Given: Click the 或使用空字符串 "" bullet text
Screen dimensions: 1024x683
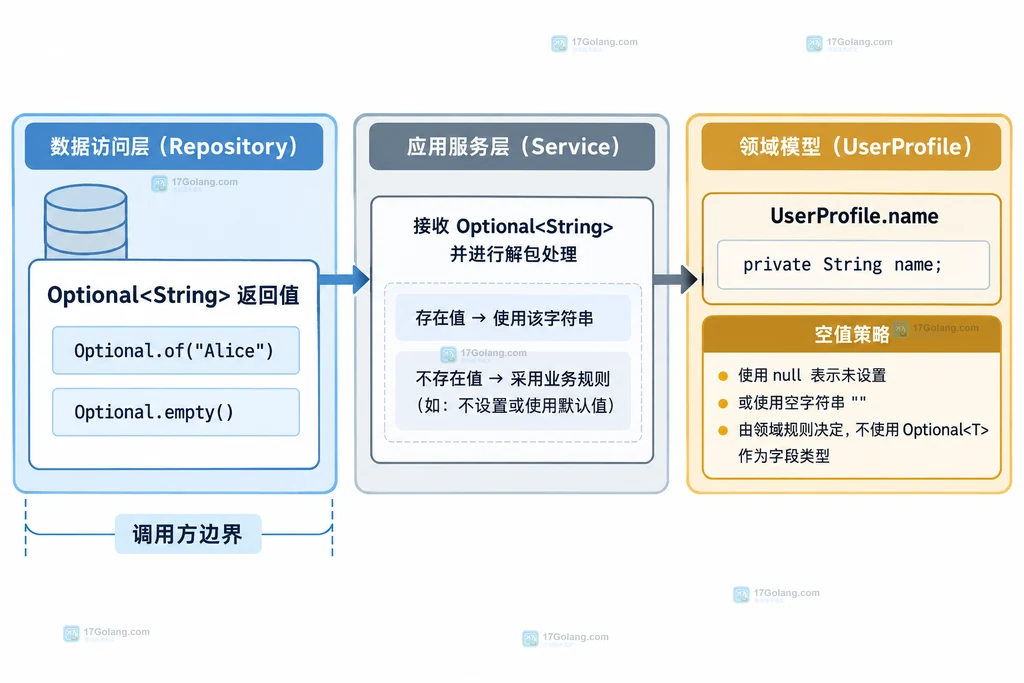Looking at the screenshot, I should [802, 402].
